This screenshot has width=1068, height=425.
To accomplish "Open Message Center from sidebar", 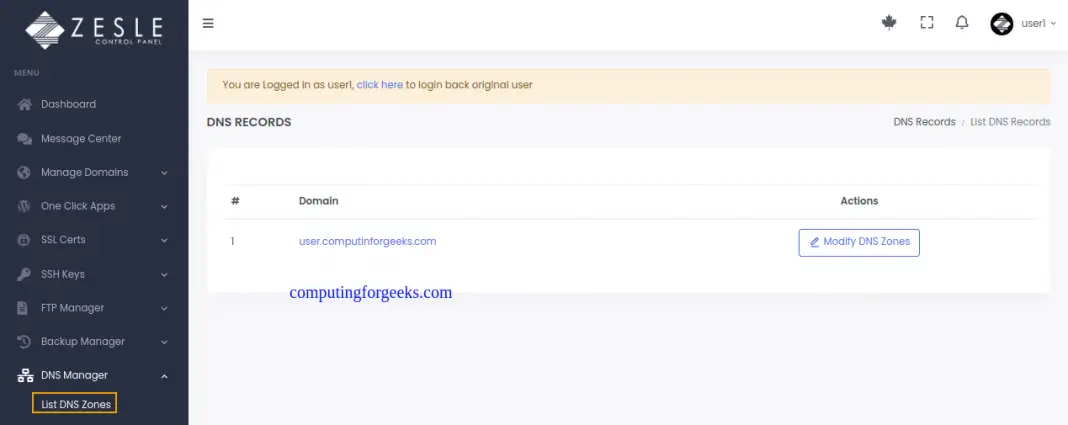I will point(81,139).
